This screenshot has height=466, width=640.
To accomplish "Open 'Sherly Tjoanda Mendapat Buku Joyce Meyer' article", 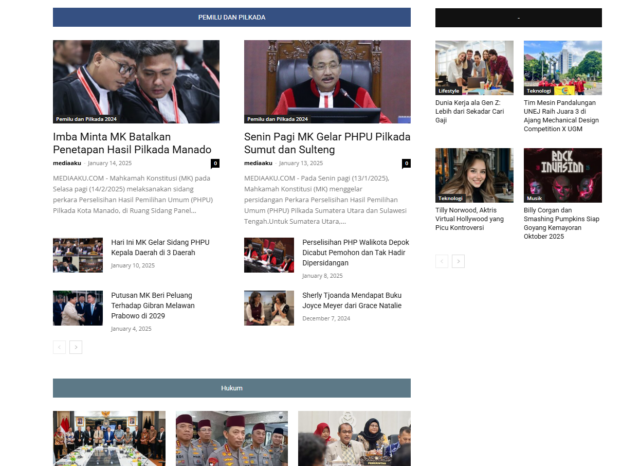I will [x=351, y=300].
